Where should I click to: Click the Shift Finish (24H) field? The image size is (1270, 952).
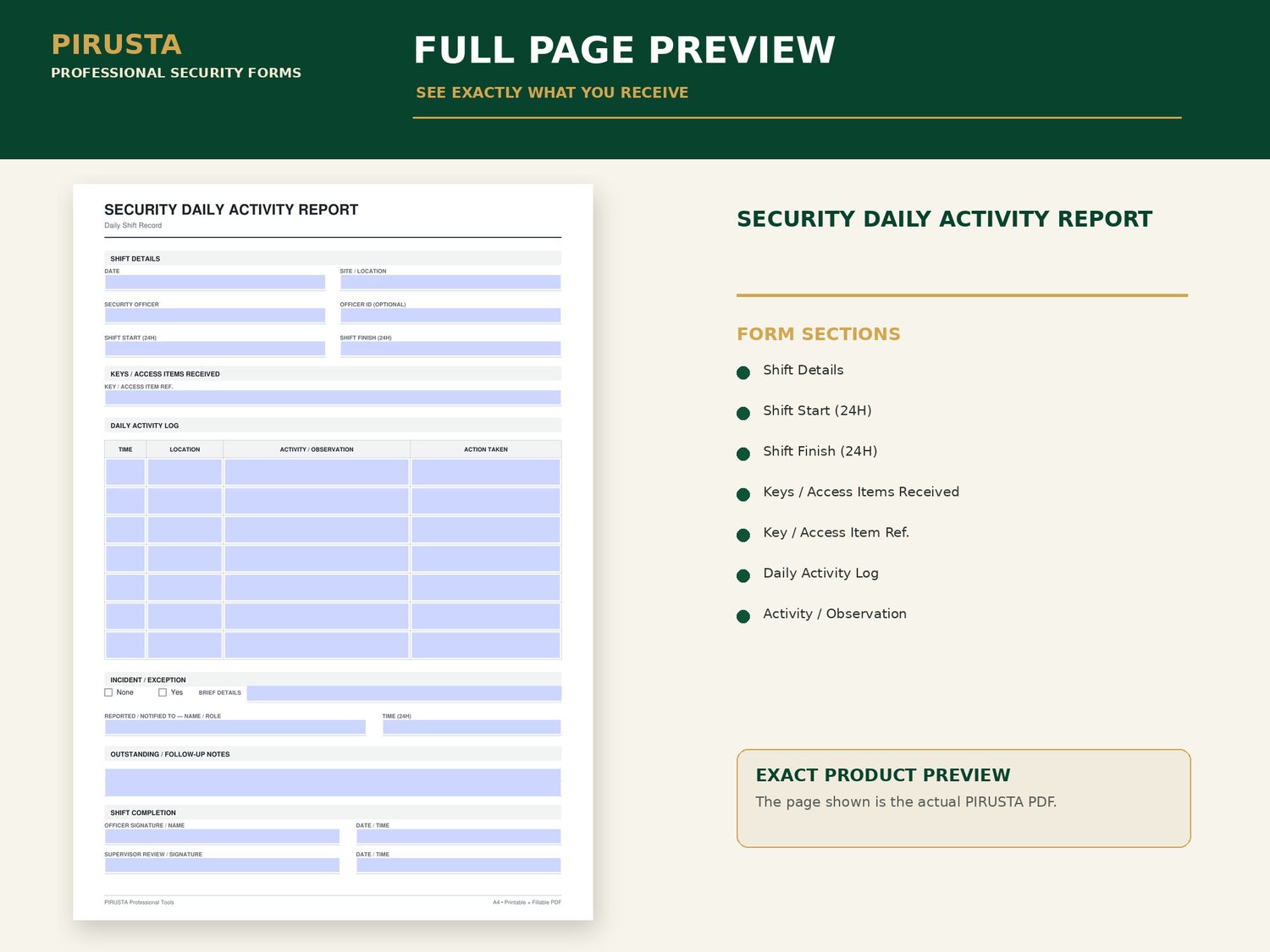pyautogui.click(x=450, y=349)
